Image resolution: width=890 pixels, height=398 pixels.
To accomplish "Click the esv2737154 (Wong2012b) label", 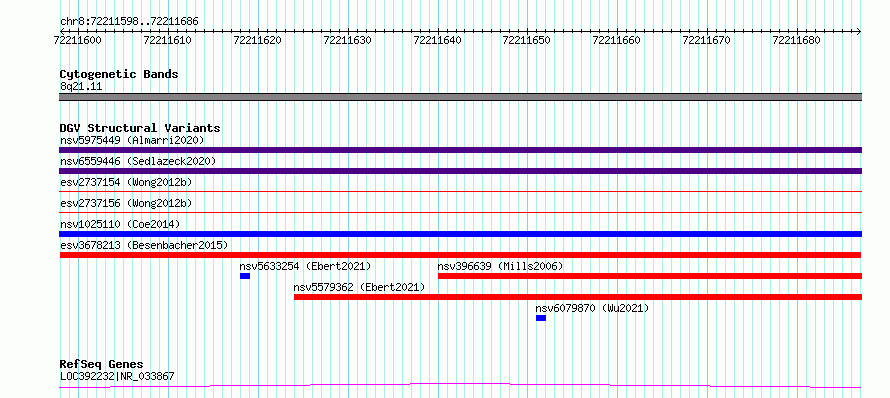I will coord(126,182).
